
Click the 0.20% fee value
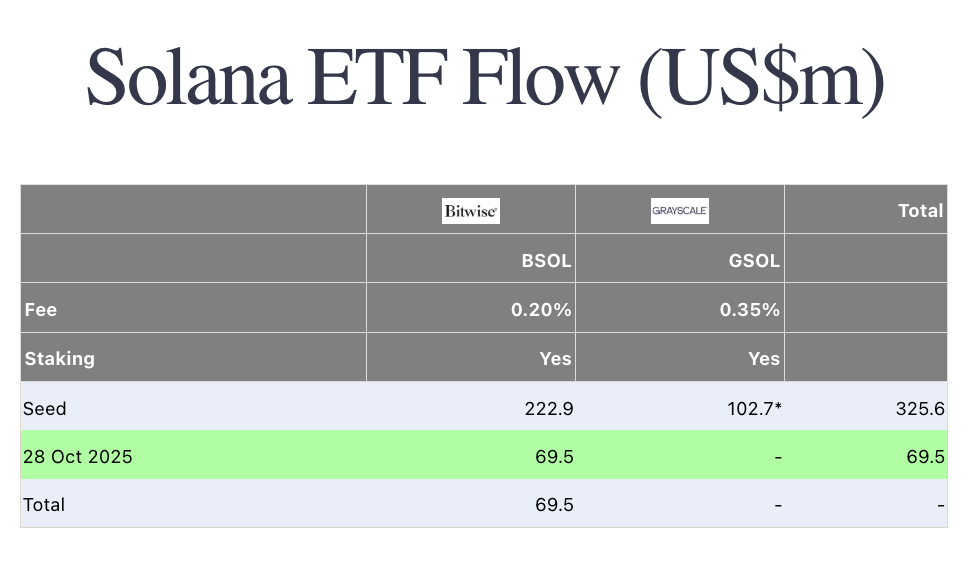click(x=541, y=310)
